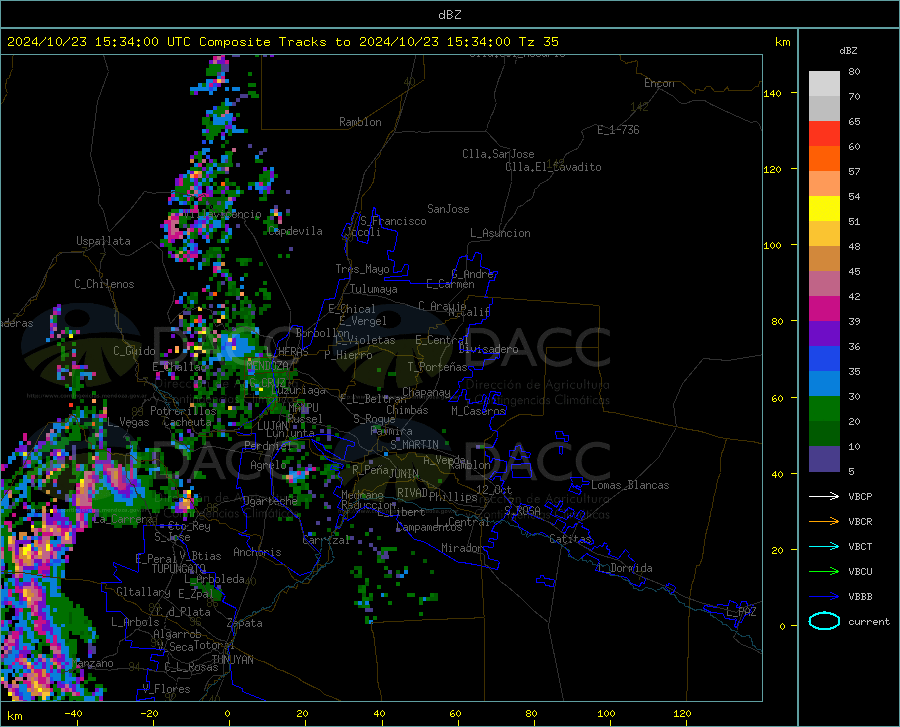Screen dimensions: 900x727
Task: Click the Tulumaya label on map
Action: coord(374,289)
